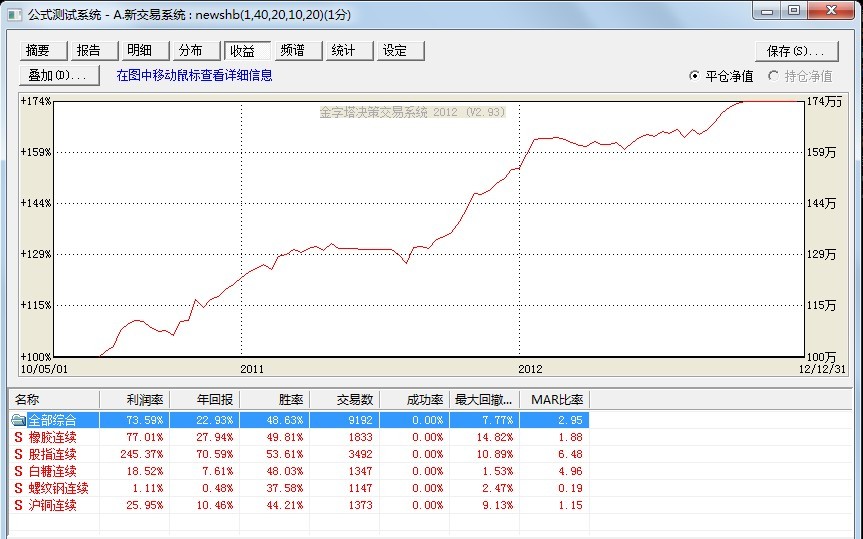Click the 14.82% max drawdown cell
The height and width of the screenshot is (539, 863).
pyautogui.click(x=495, y=437)
